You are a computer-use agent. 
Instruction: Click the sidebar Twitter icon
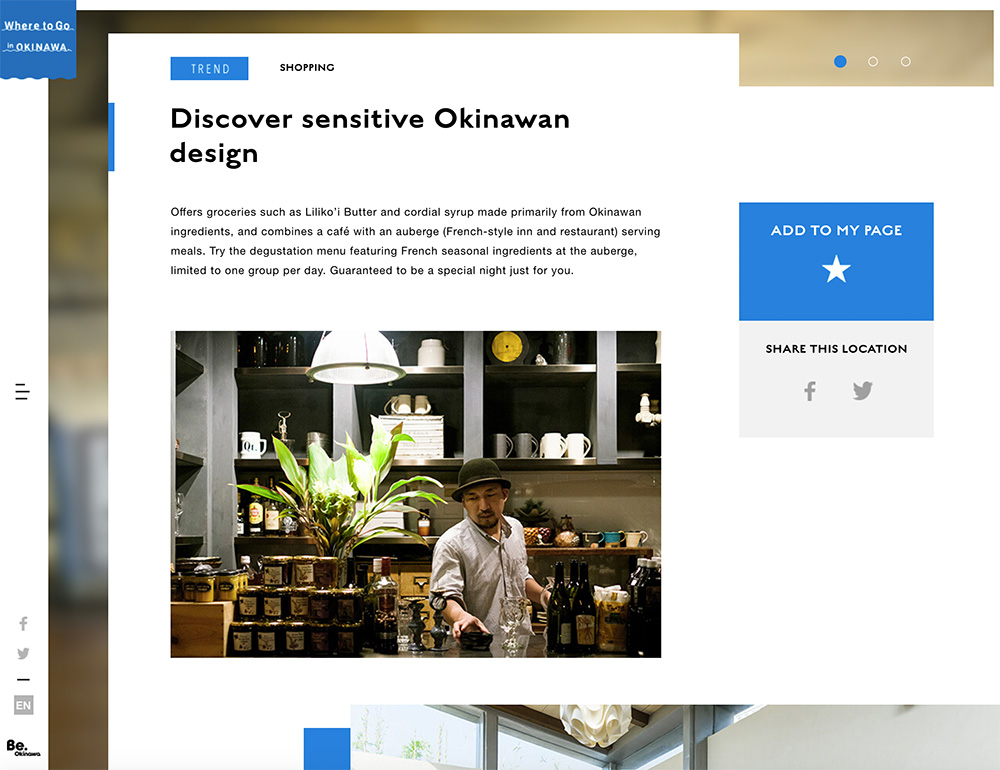click(x=24, y=653)
